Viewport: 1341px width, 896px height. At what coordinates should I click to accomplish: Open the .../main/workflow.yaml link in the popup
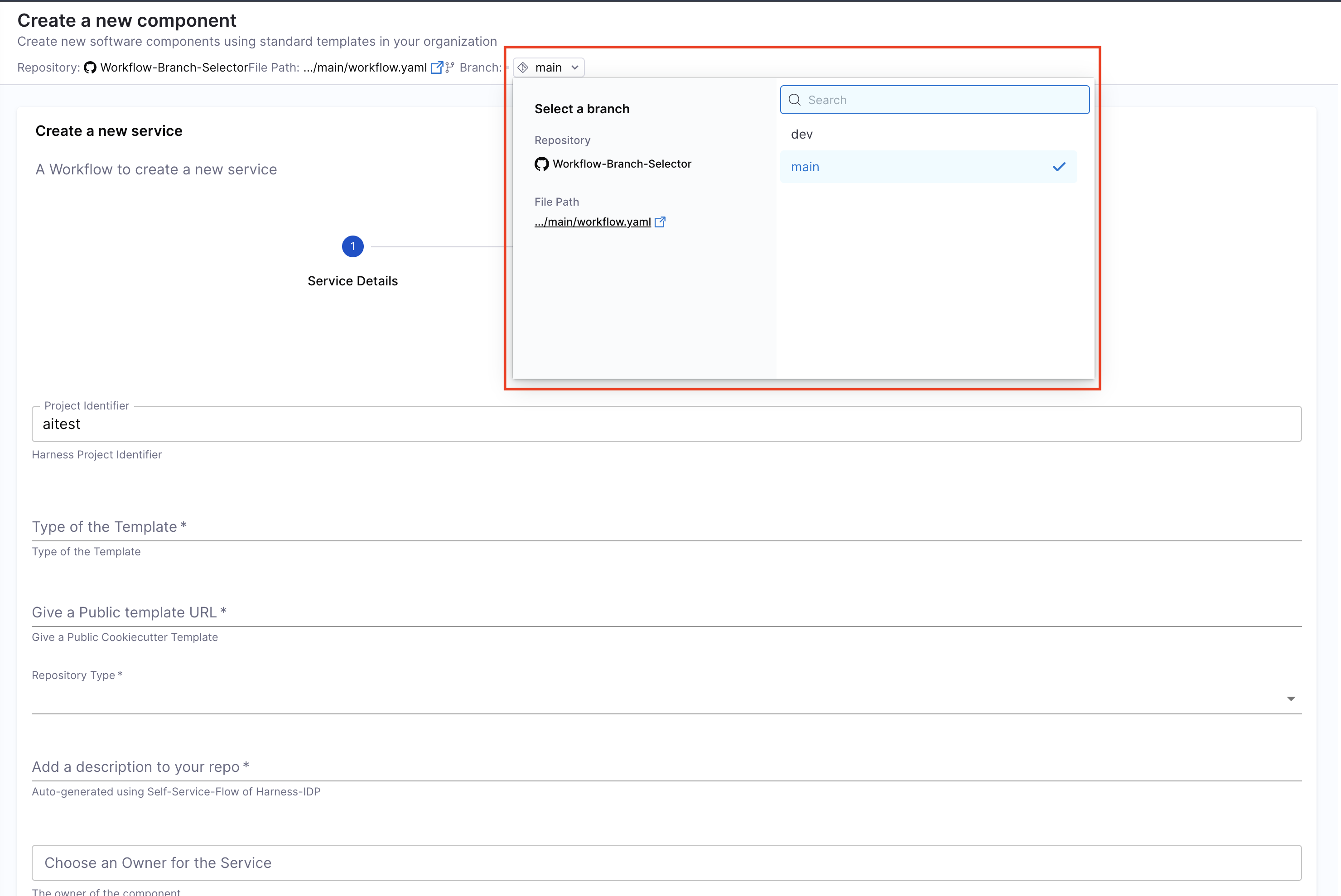point(593,222)
